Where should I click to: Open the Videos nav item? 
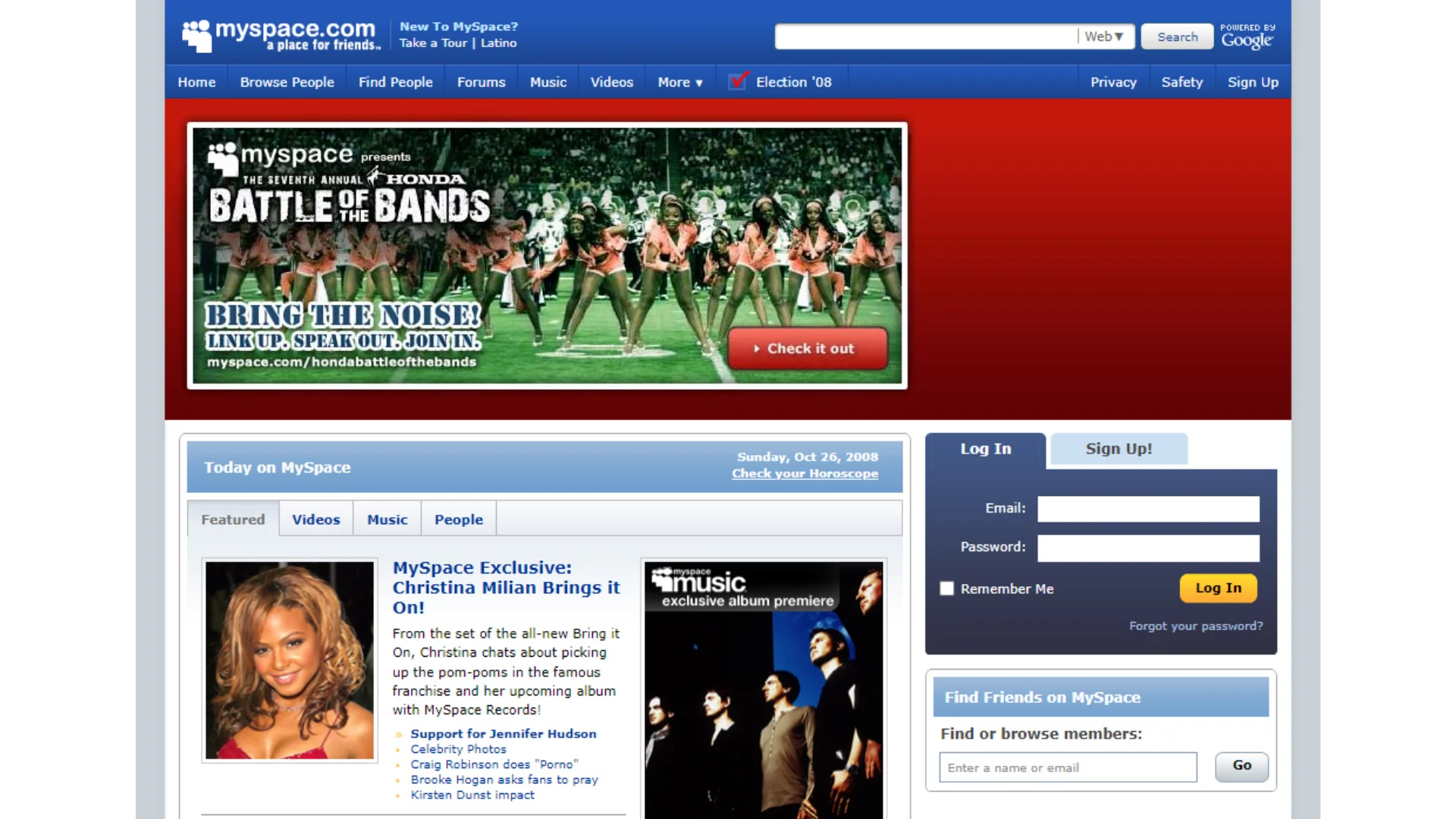[x=611, y=82]
